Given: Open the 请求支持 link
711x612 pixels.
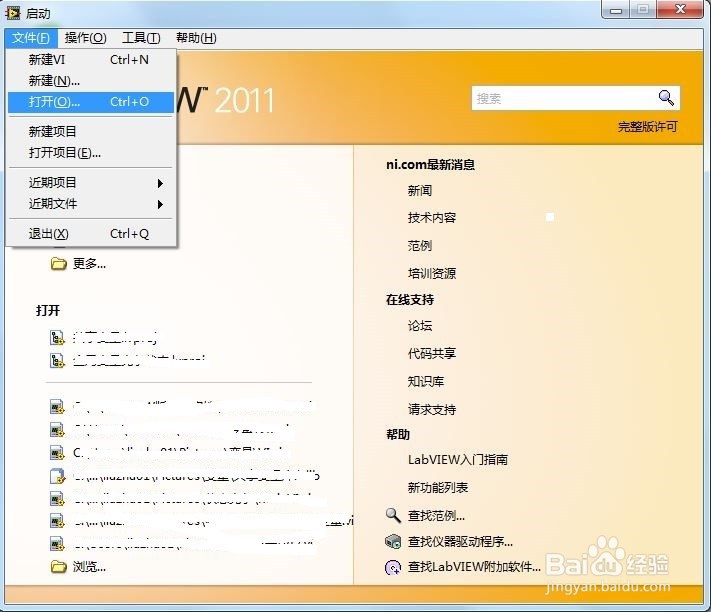Looking at the screenshot, I should [432, 409].
